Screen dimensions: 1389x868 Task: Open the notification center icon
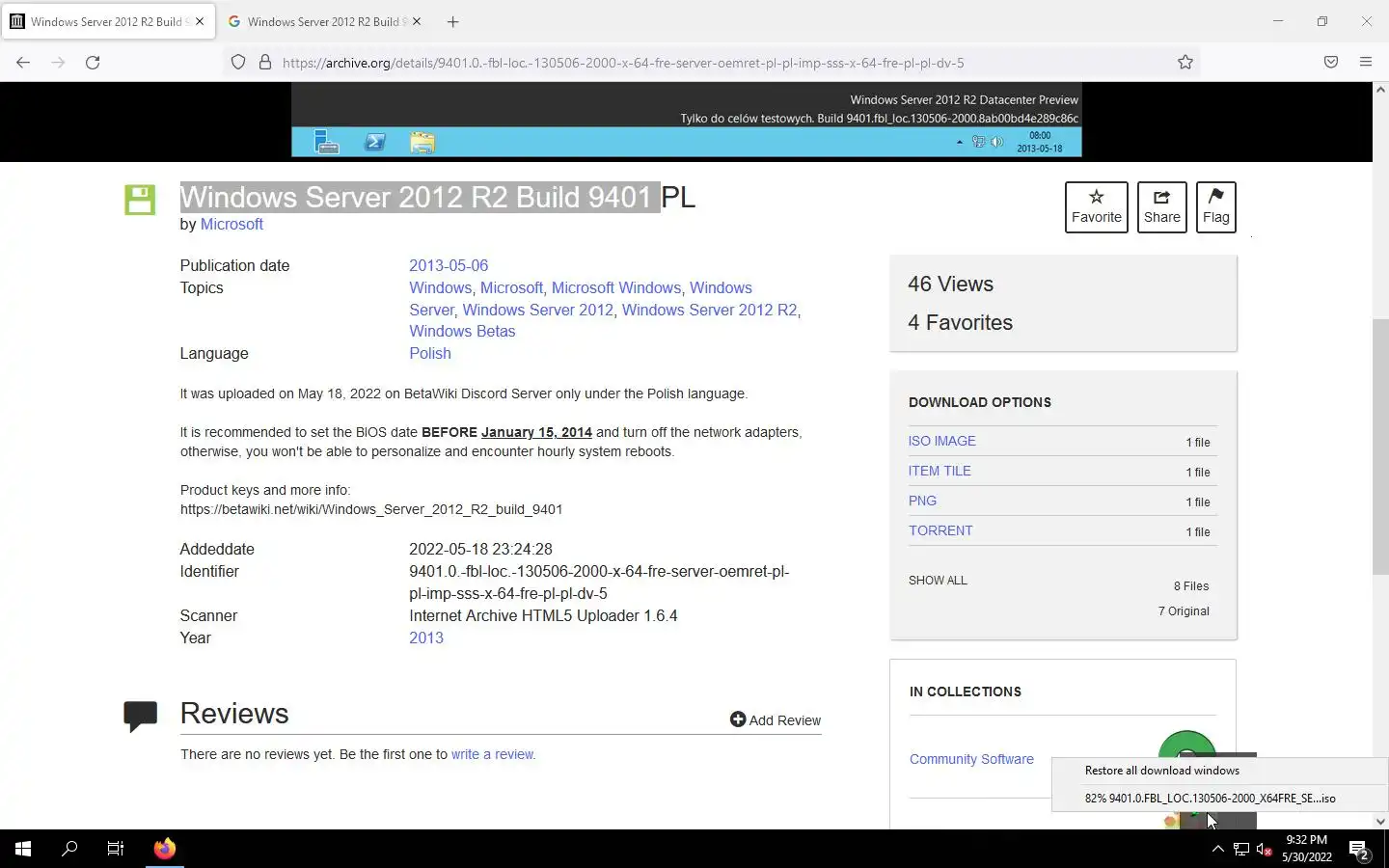[1359, 850]
